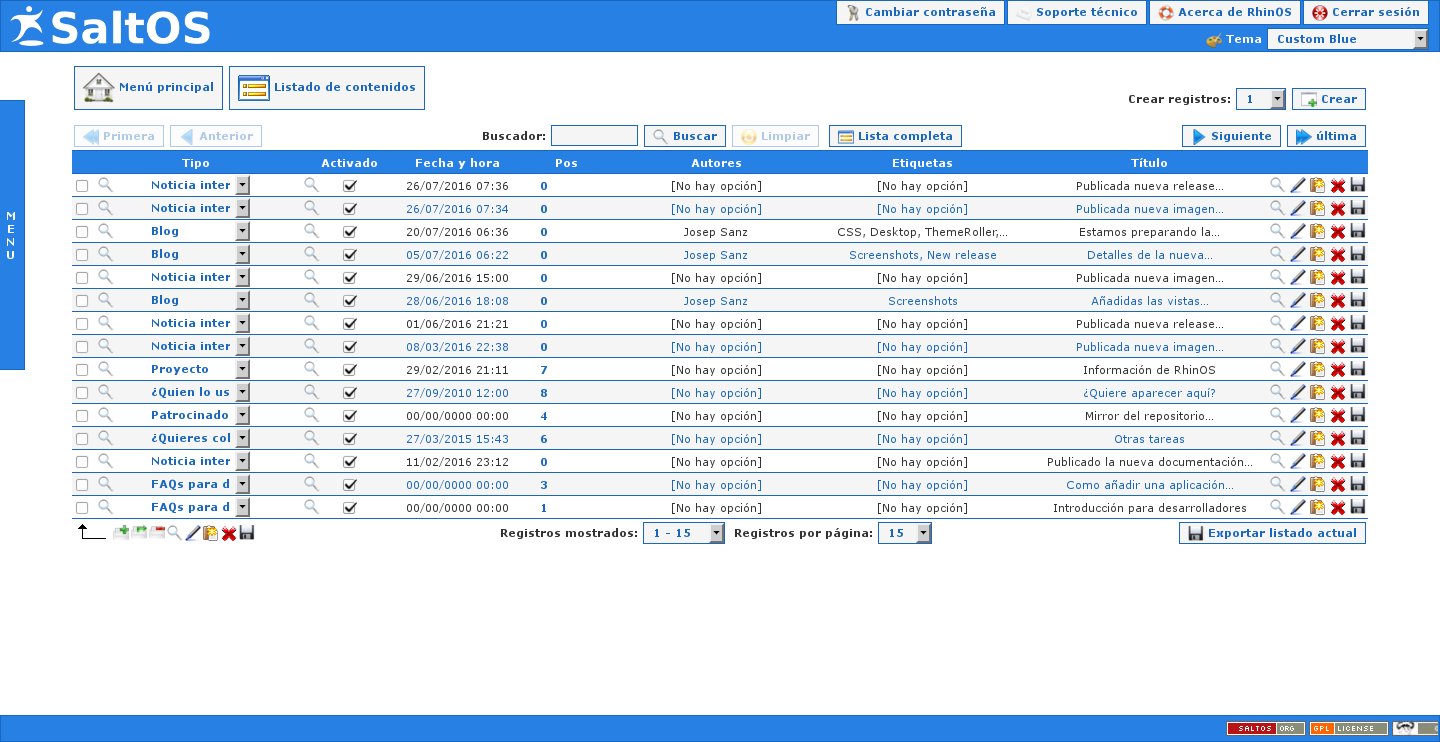Click the pencil edit icon in the first row
Screen dimensions: 1440x742
pyautogui.click(x=1297, y=185)
